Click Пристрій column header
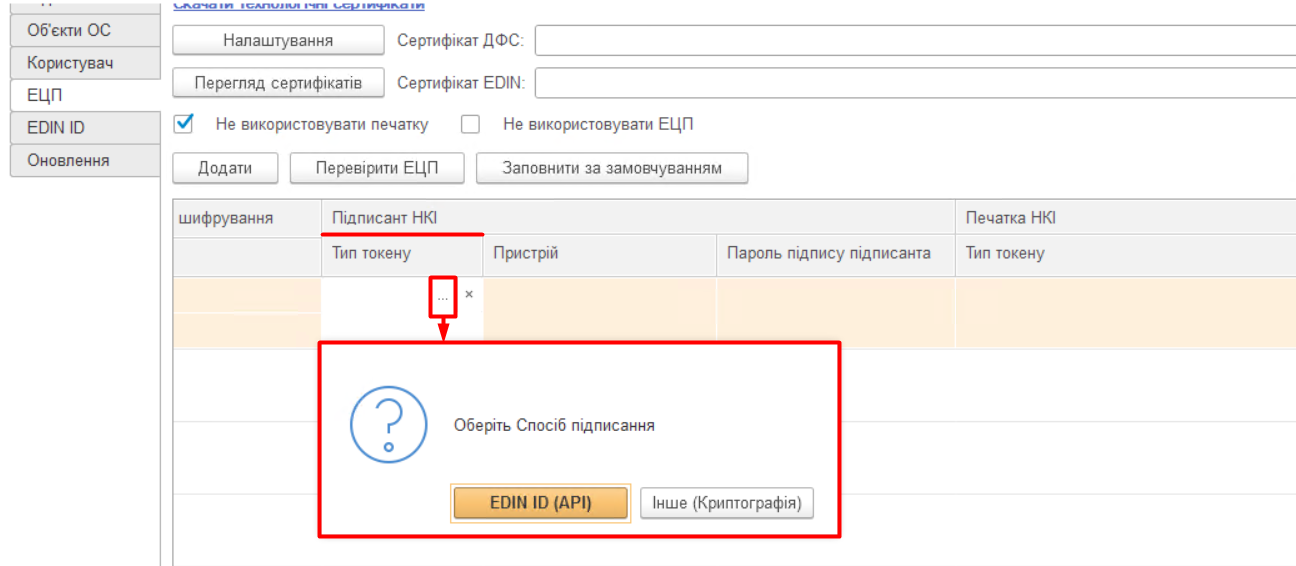This screenshot has height=566, width=1296. coord(600,253)
